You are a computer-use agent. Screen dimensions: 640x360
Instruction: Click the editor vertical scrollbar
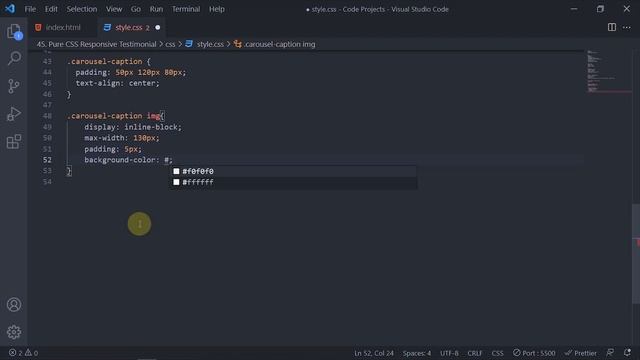click(636, 253)
